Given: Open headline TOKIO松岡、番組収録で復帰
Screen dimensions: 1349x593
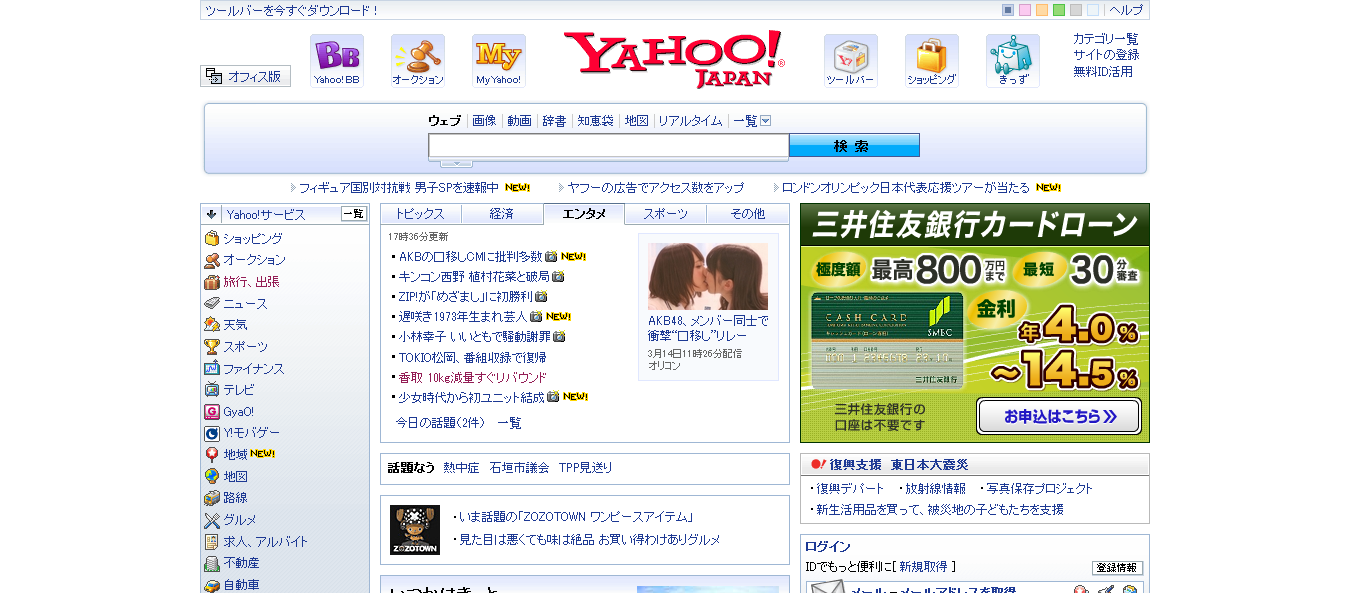Looking at the screenshot, I should point(473,357).
